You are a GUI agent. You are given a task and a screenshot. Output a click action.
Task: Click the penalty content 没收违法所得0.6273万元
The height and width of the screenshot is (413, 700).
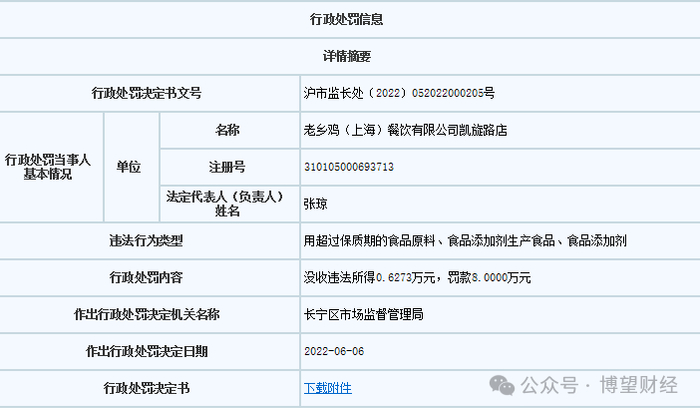369,277
